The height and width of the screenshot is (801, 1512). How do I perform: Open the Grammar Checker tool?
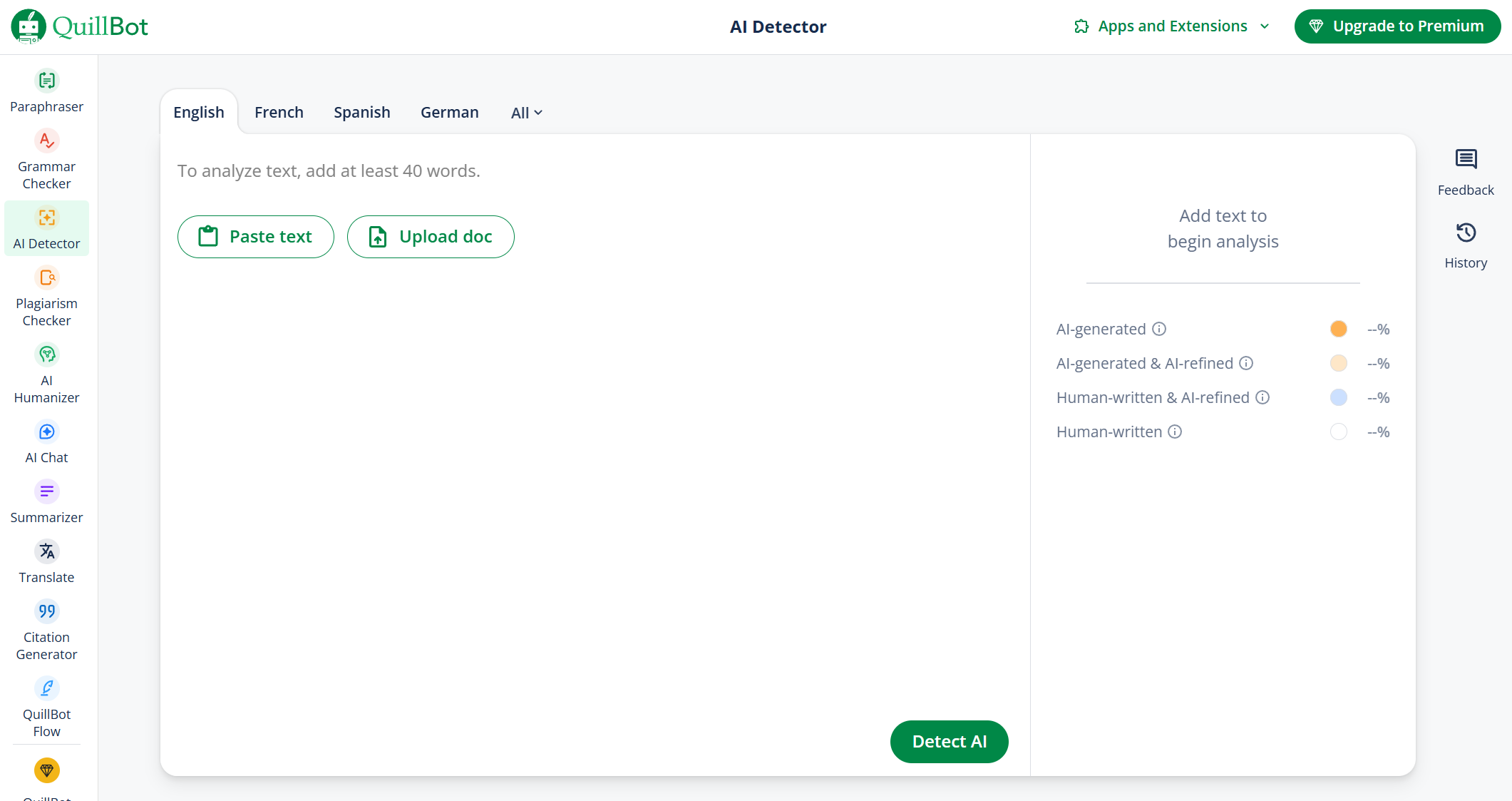pyautogui.click(x=46, y=160)
